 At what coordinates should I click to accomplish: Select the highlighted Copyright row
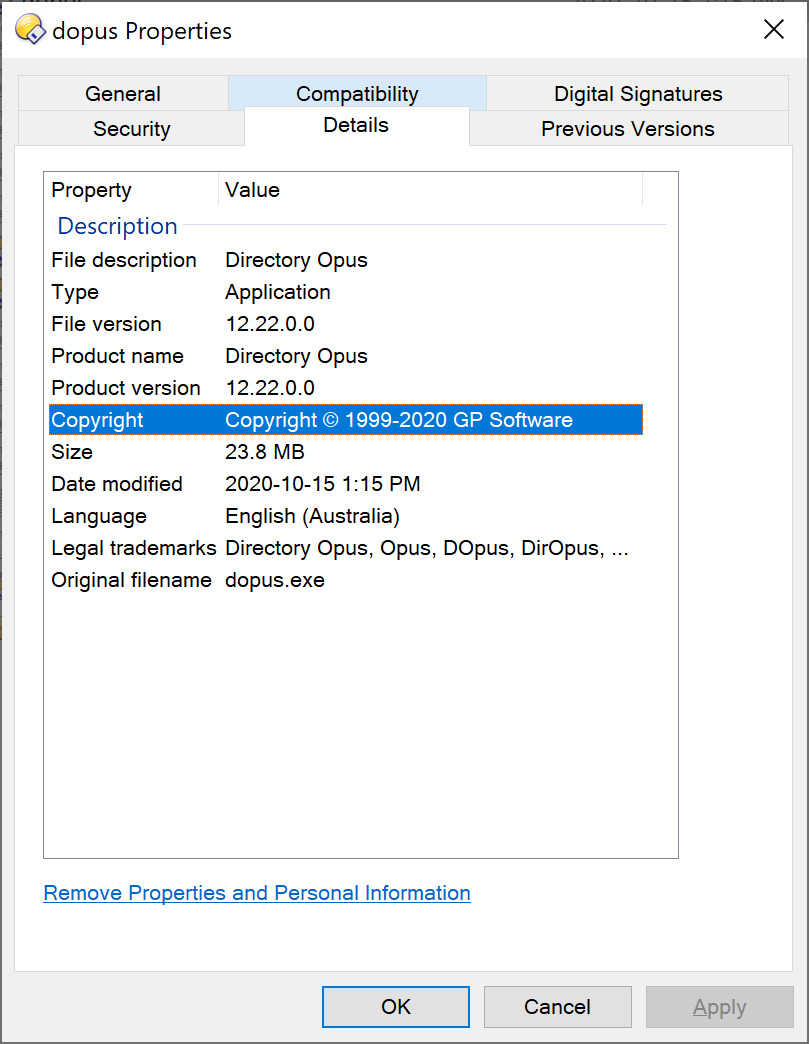pos(346,419)
